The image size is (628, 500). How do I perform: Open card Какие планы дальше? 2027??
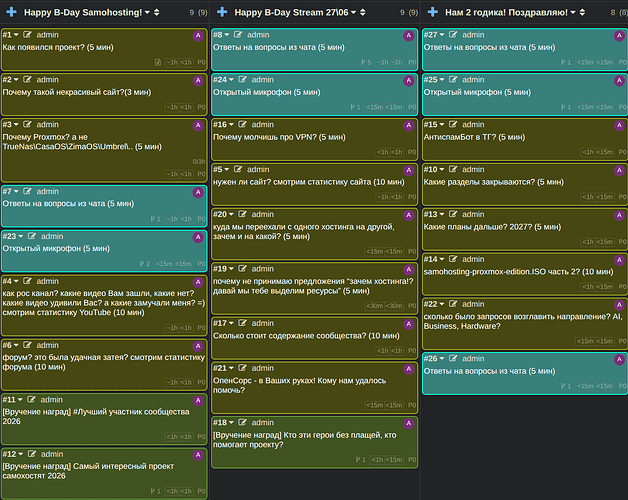[492, 227]
